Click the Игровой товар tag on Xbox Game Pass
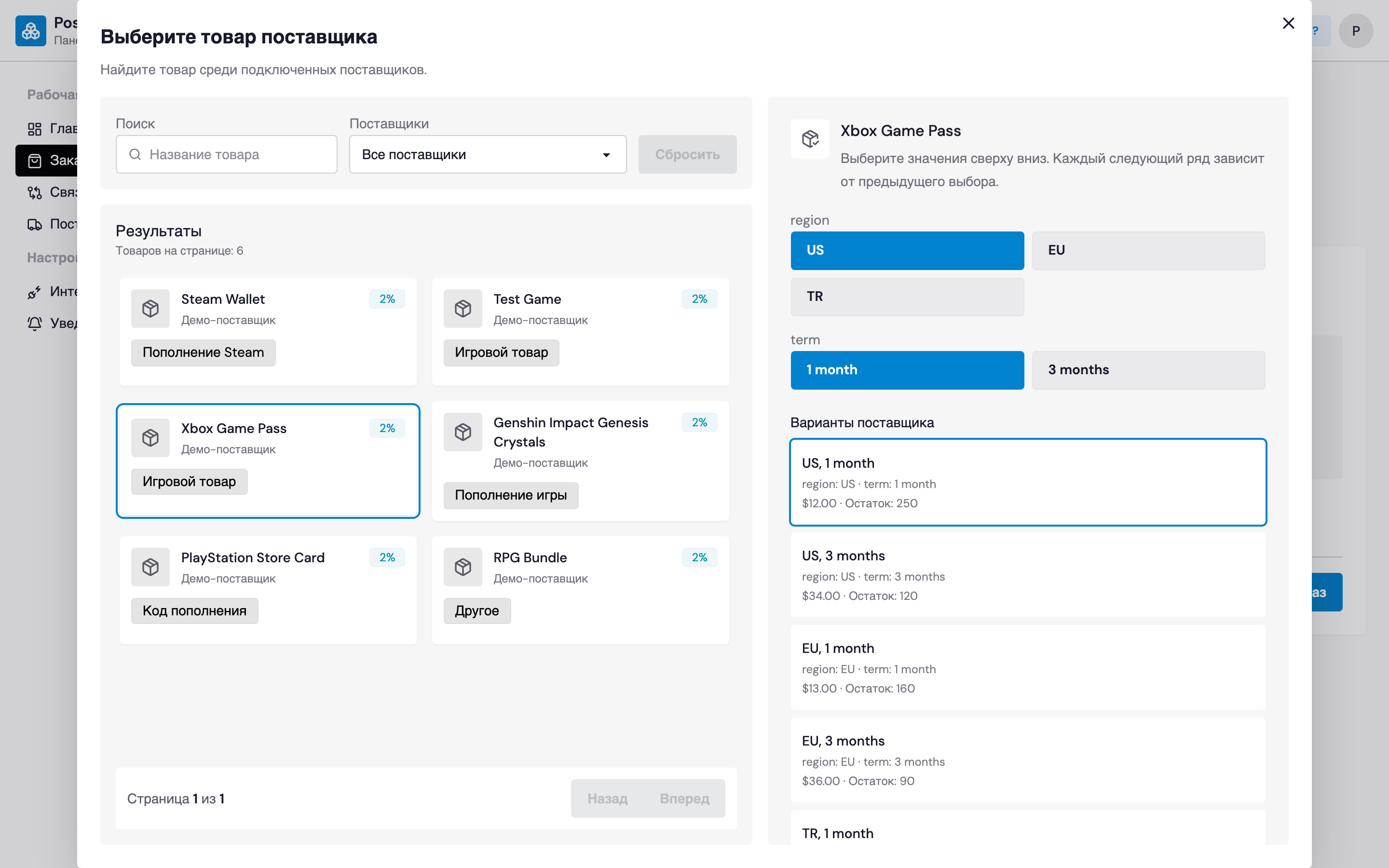 pyautogui.click(x=189, y=482)
